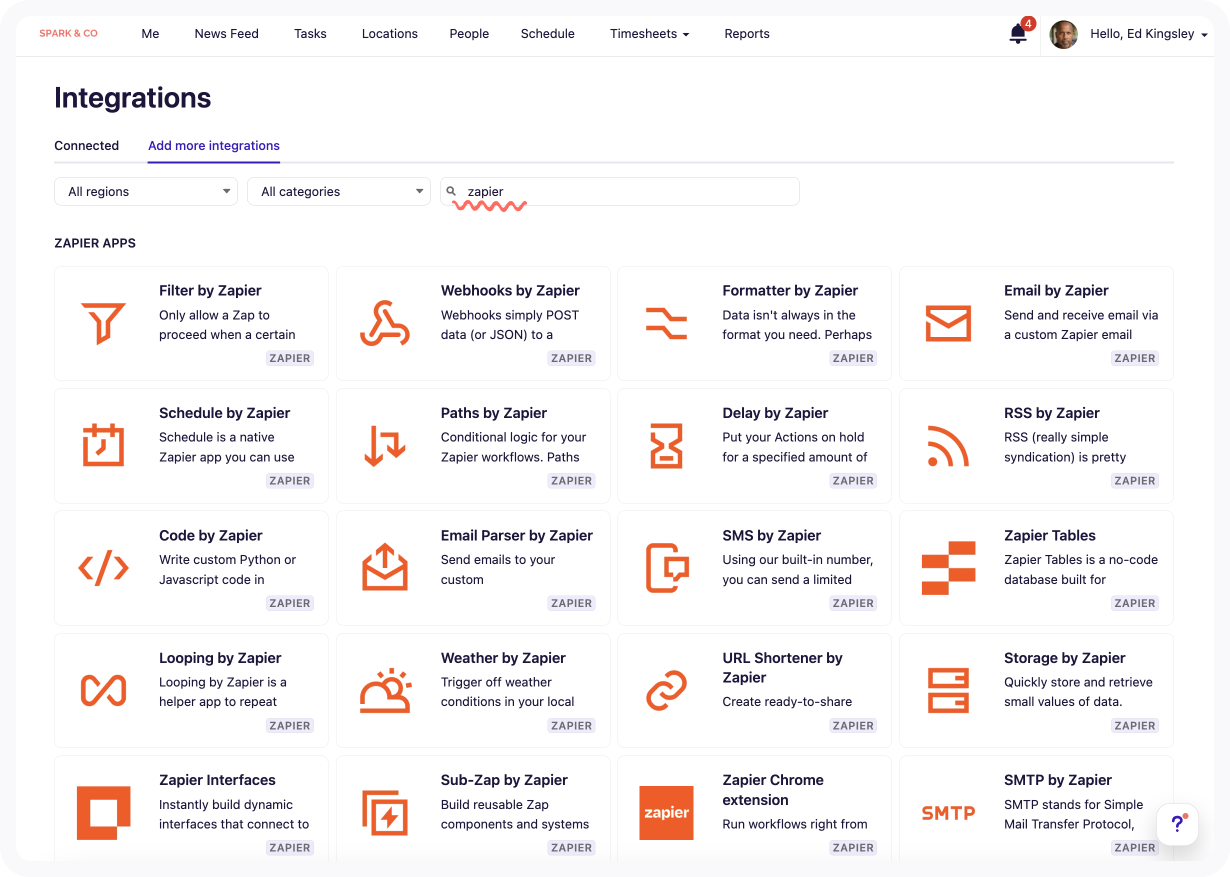Go to the Me page

pos(150,34)
